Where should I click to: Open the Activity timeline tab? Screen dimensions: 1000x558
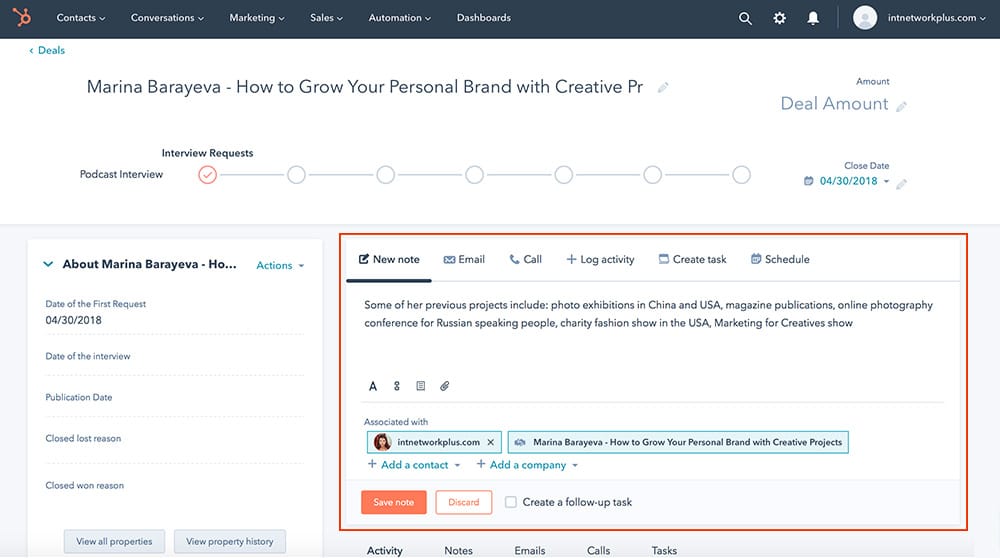coord(385,550)
